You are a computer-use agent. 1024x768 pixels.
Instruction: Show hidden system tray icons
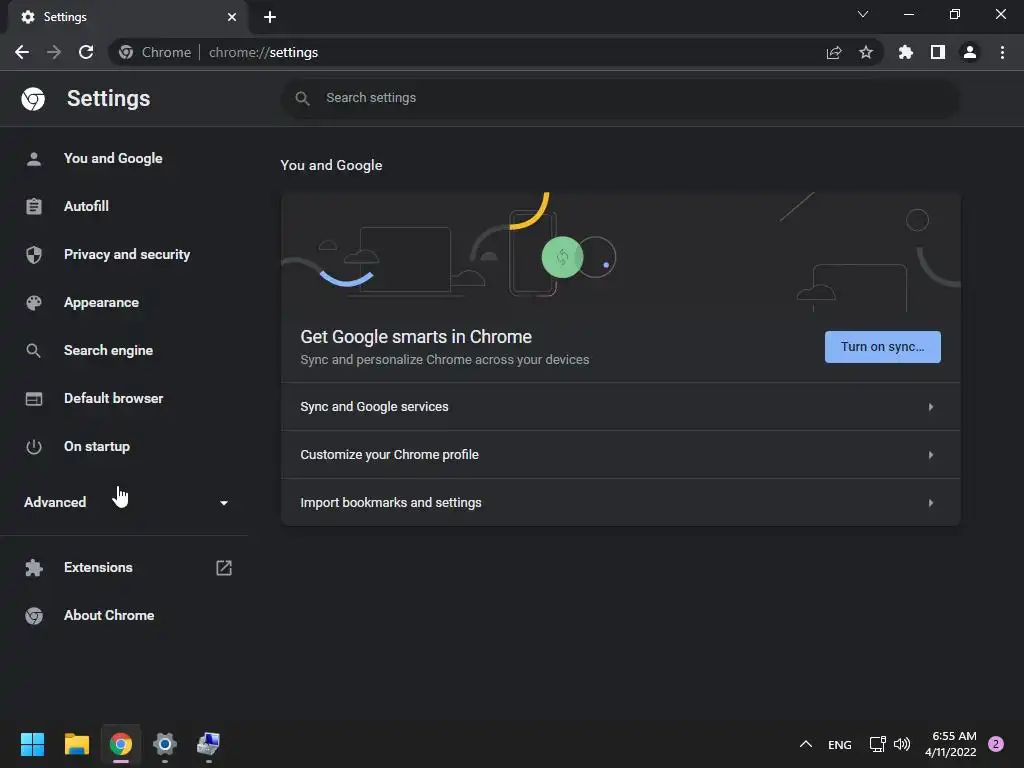[806, 744]
